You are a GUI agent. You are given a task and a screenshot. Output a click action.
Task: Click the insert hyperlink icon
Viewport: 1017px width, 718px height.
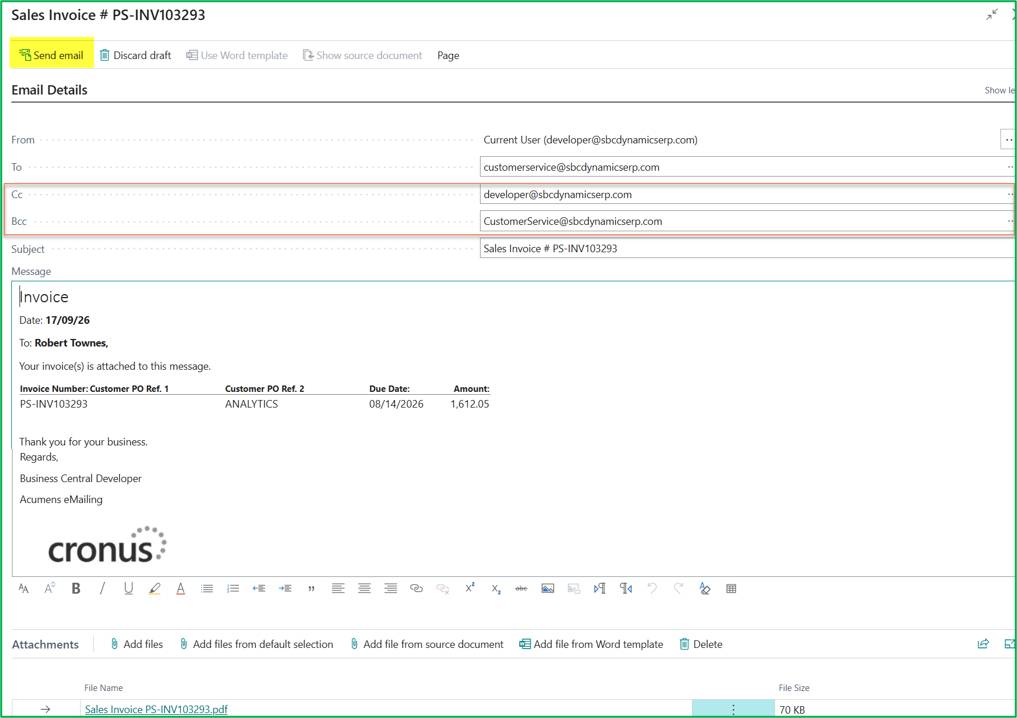pos(416,588)
